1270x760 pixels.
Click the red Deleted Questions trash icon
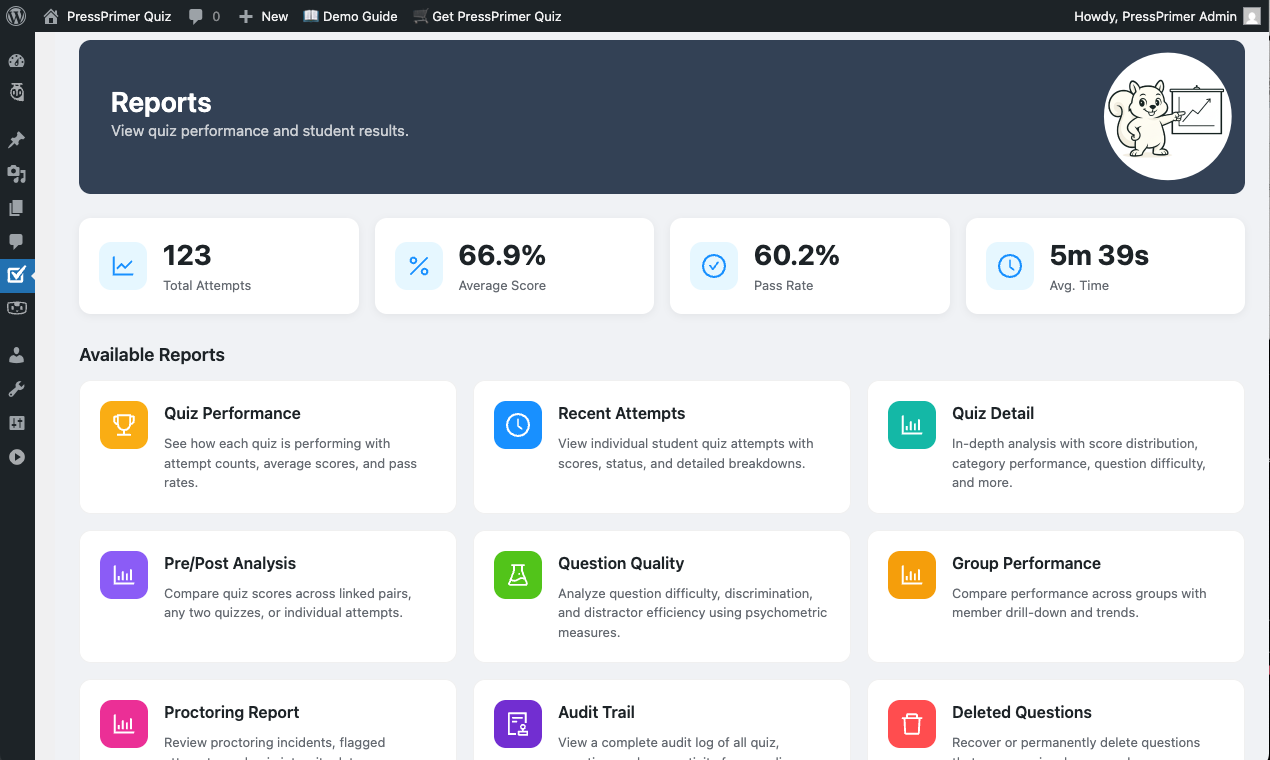click(912, 724)
